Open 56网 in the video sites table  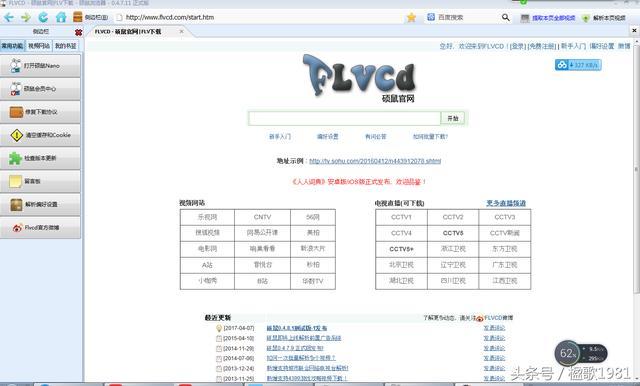[313, 217]
